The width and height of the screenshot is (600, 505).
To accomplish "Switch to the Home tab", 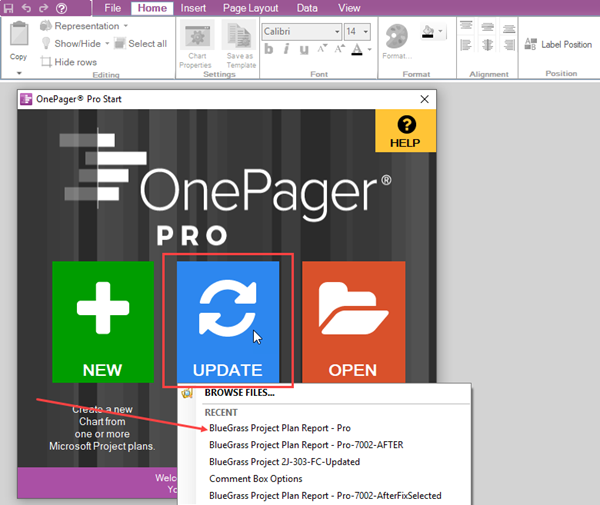I will click(152, 8).
